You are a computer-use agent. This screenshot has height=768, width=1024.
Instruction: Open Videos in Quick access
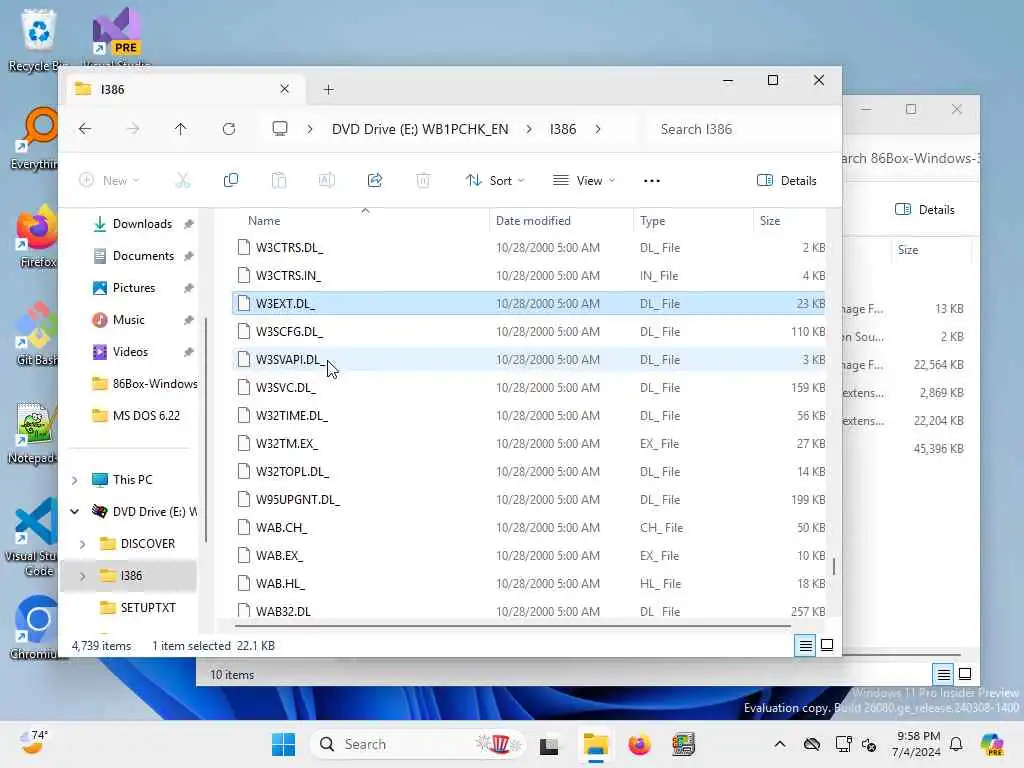tap(130, 352)
